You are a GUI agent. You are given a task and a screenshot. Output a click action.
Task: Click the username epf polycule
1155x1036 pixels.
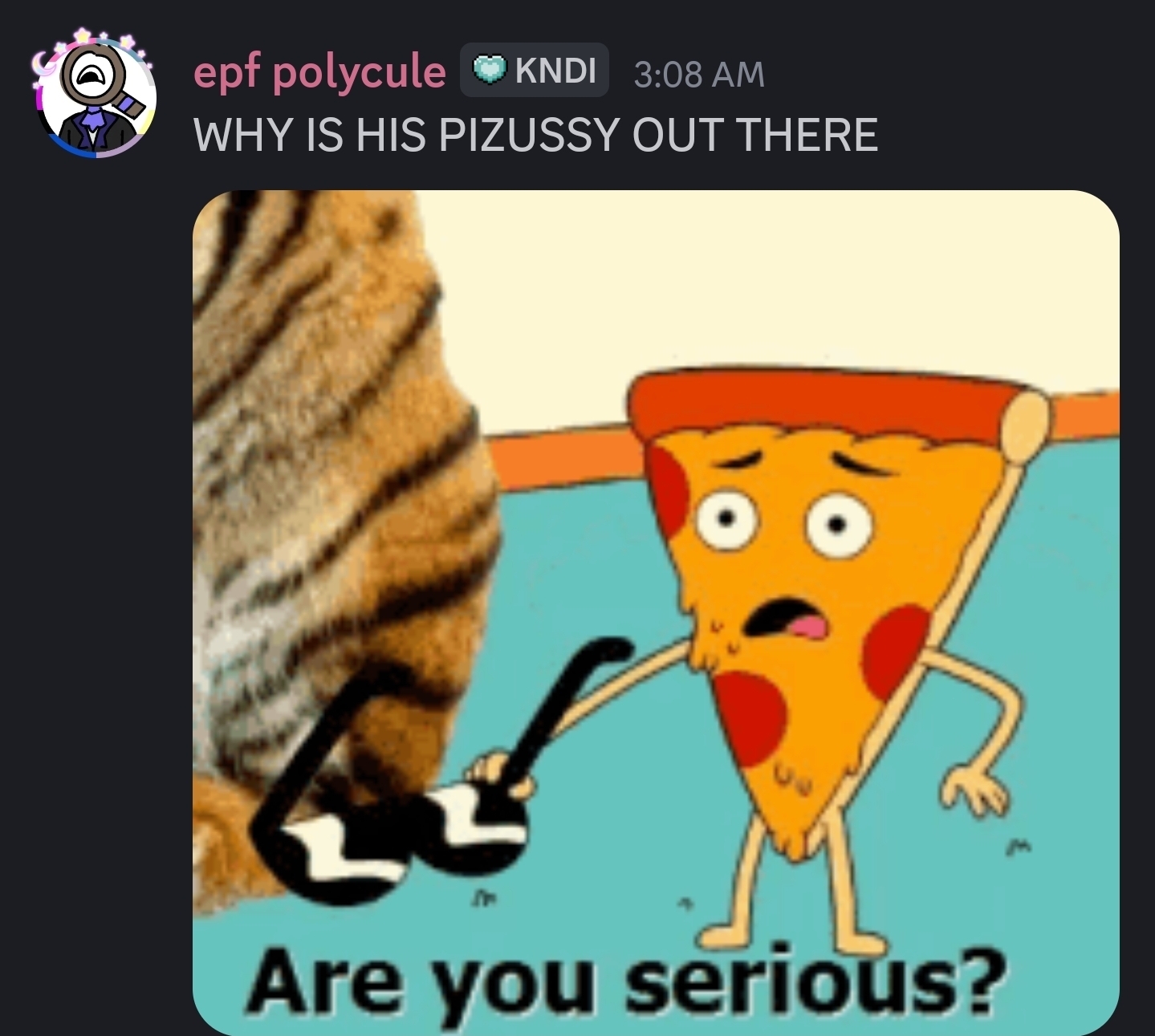(x=319, y=72)
